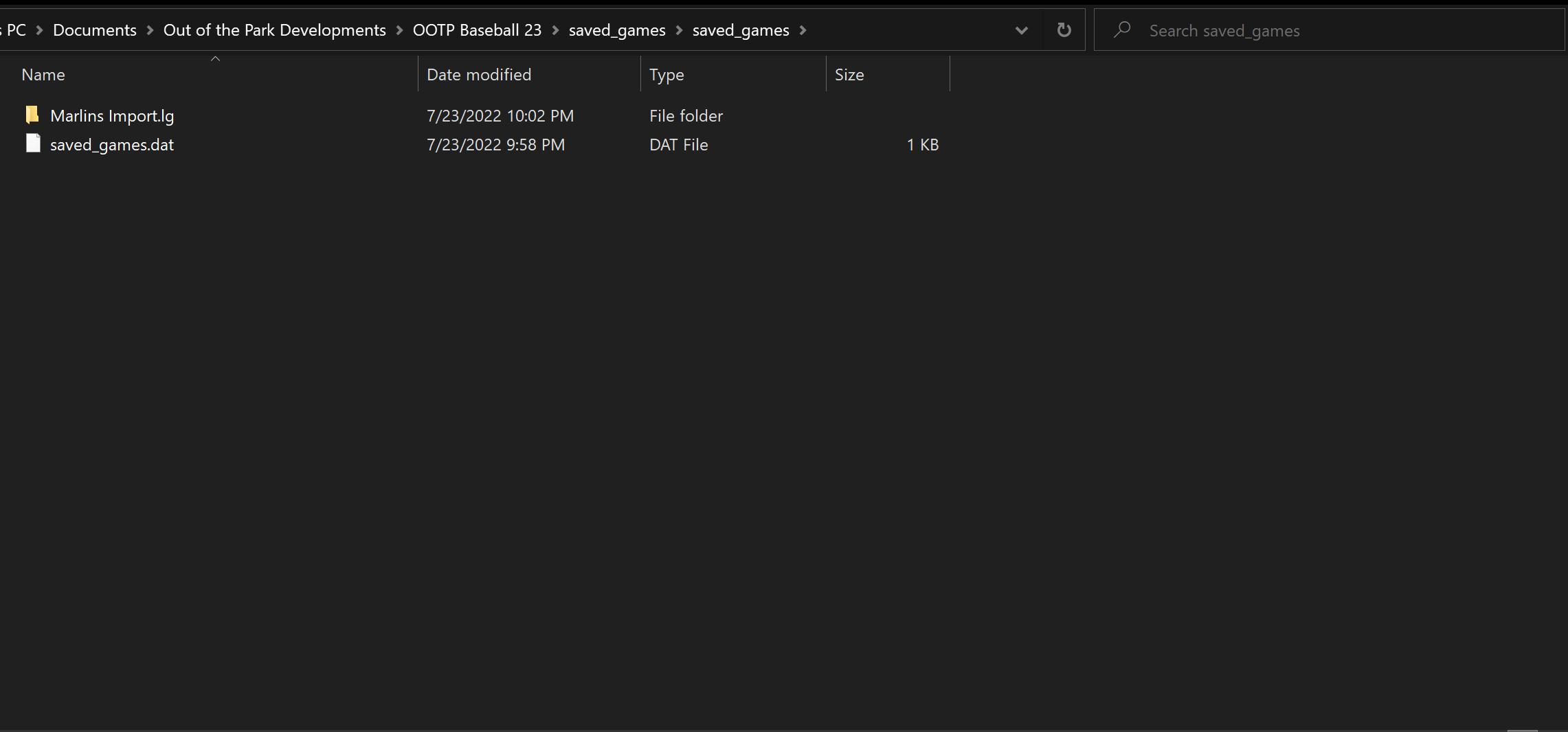Click the magnifier icon in the search box
Viewport: 1568px width, 732px height.
click(x=1122, y=30)
